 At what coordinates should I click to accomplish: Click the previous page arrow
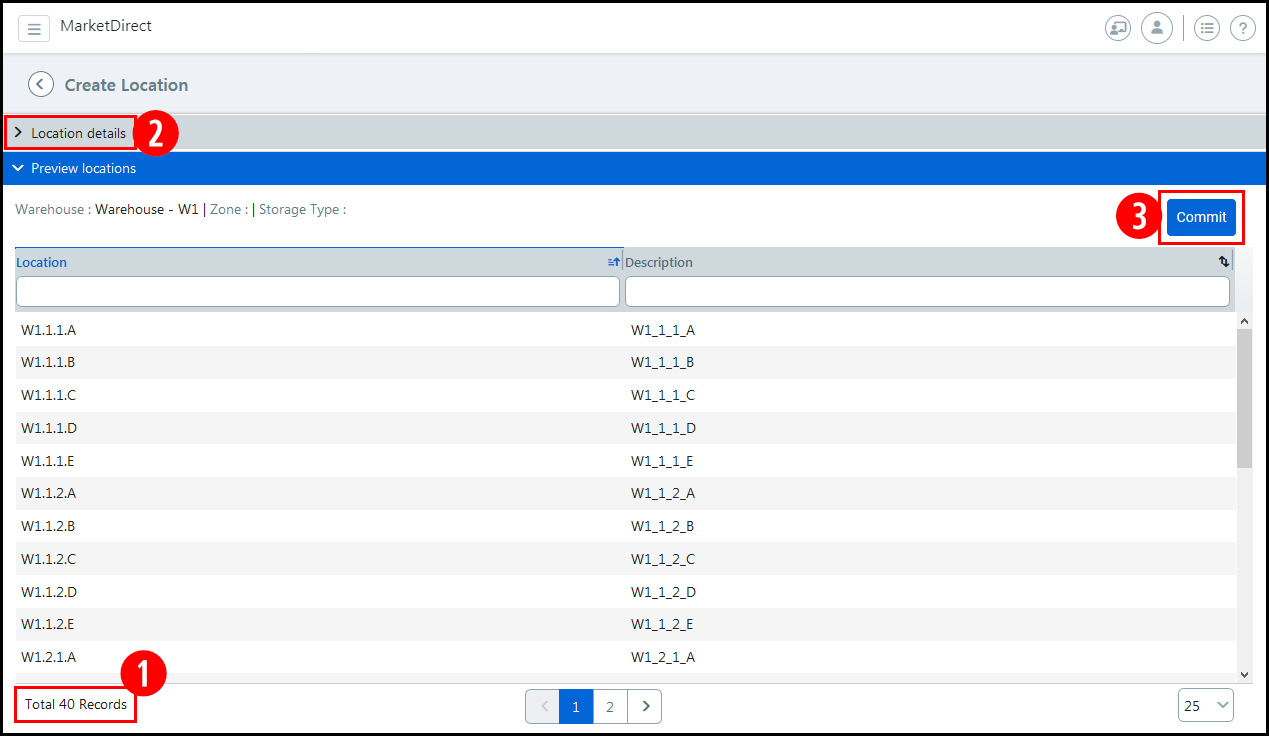coord(543,706)
